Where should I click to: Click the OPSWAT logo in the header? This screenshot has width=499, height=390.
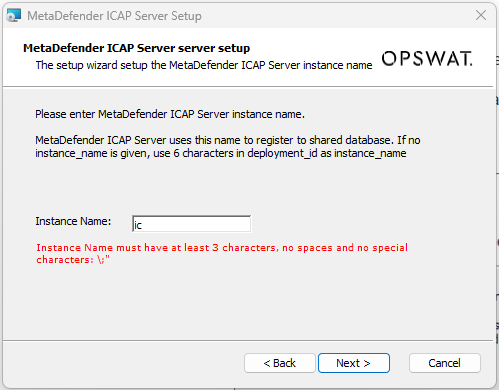click(427, 59)
